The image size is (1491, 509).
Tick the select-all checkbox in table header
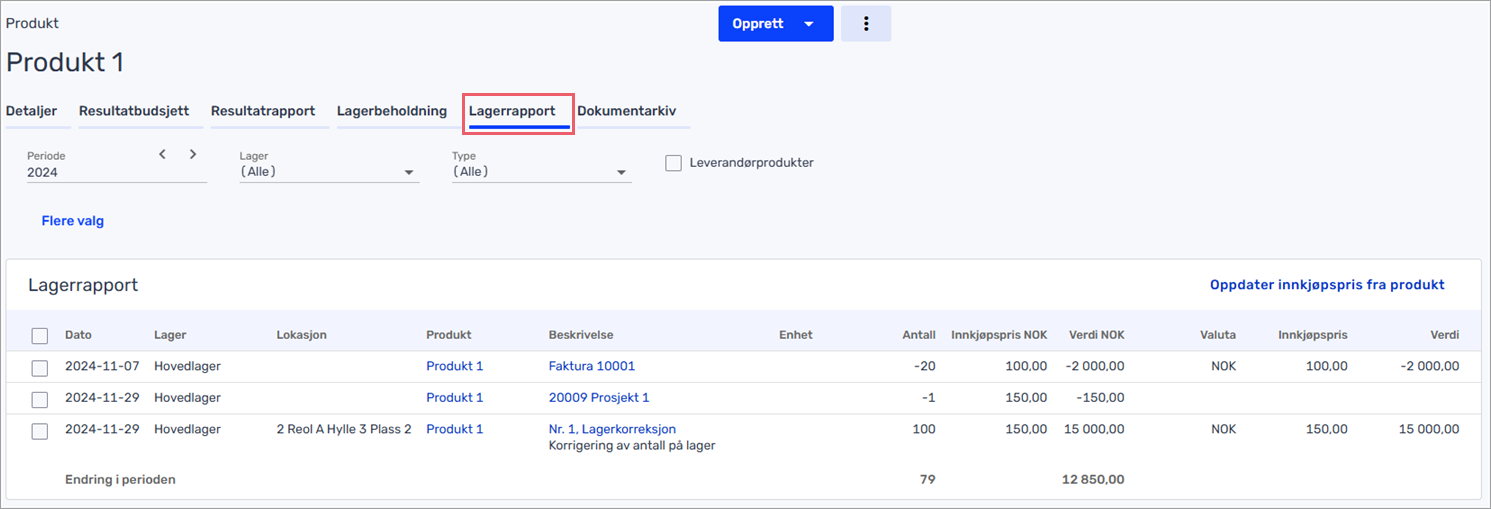(40, 336)
